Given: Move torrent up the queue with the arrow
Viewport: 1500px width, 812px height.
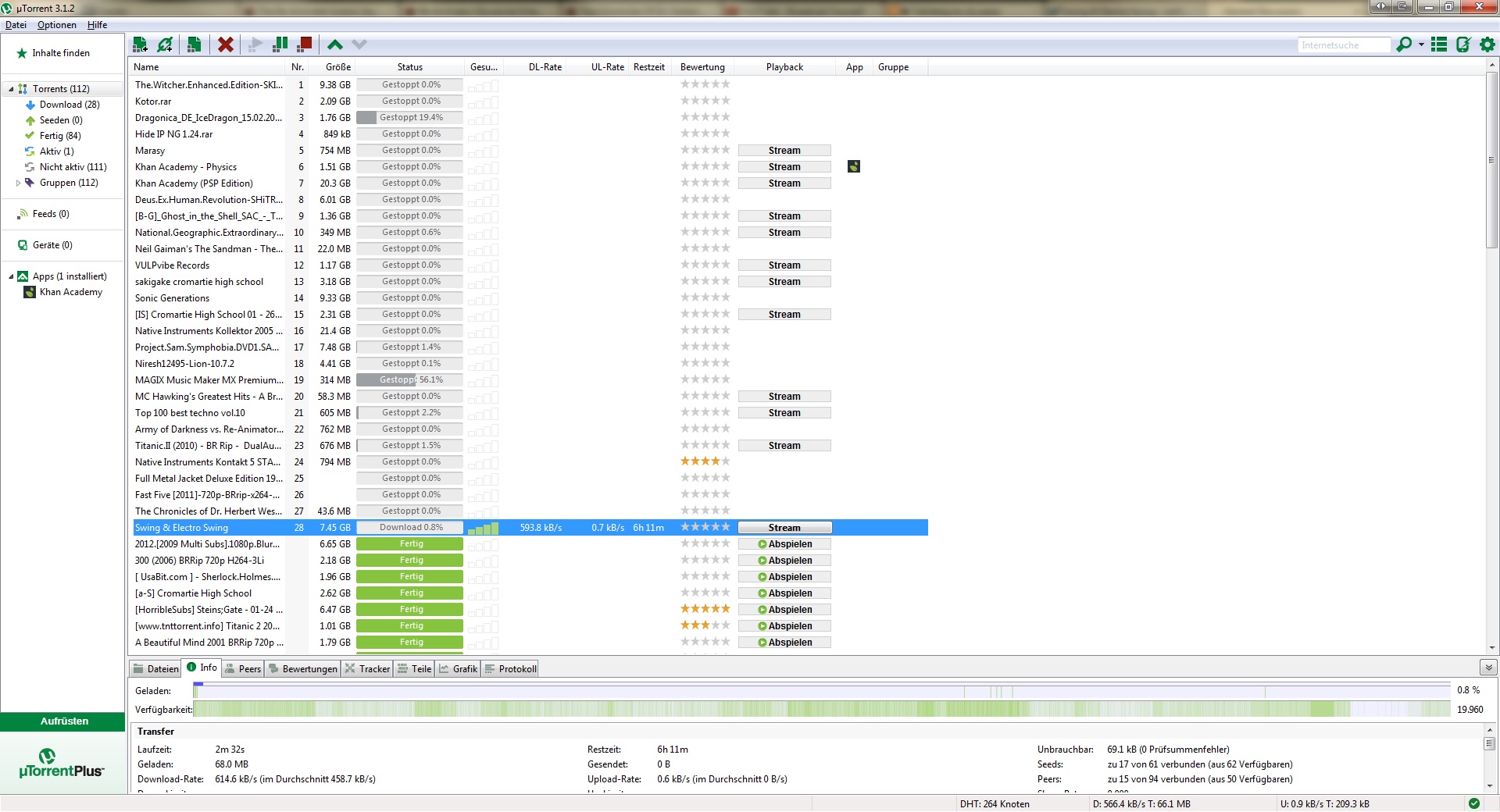Looking at the screenshot, I should click(x=335, y=45).
